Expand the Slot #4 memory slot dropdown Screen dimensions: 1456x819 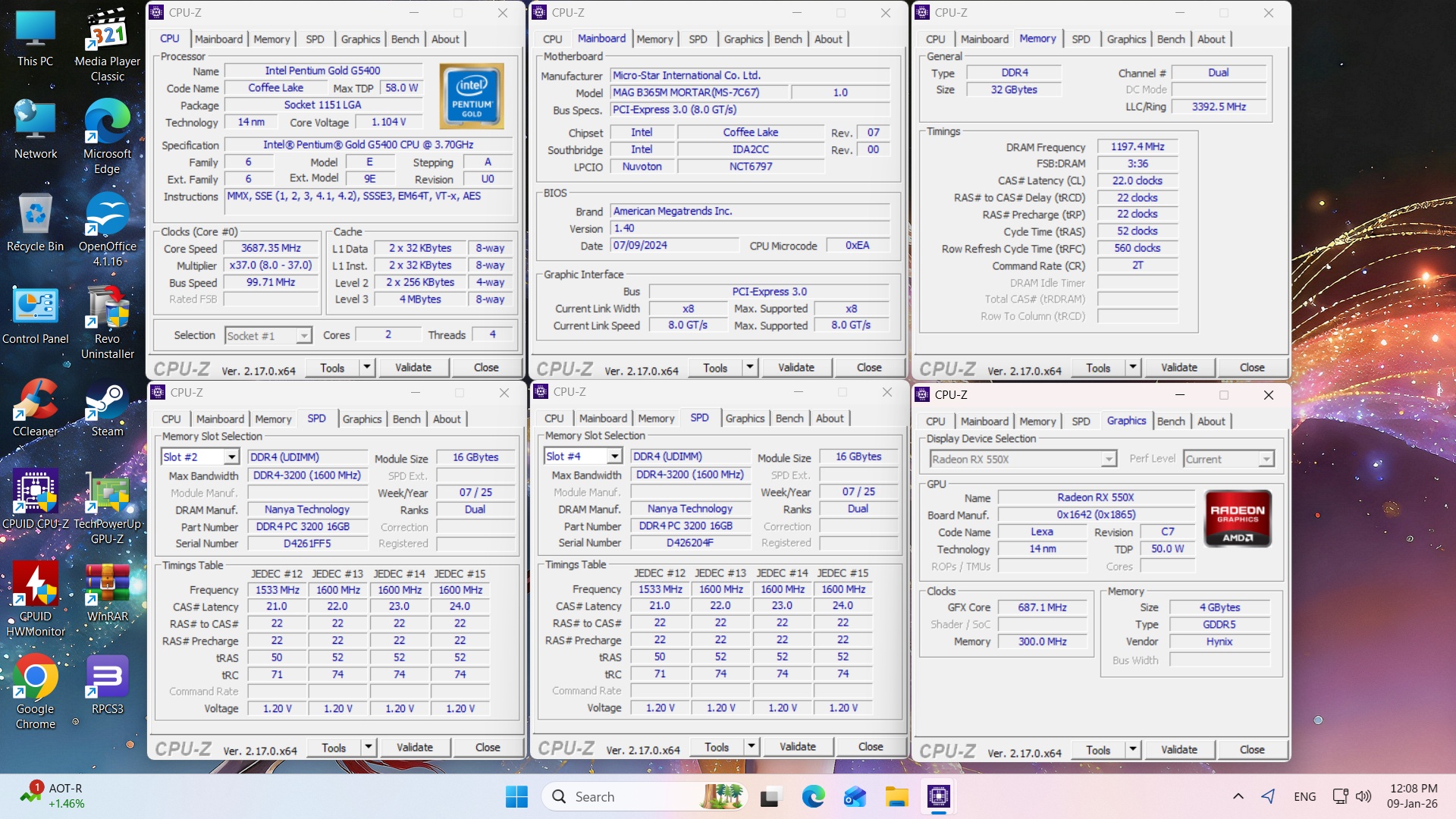614,457
